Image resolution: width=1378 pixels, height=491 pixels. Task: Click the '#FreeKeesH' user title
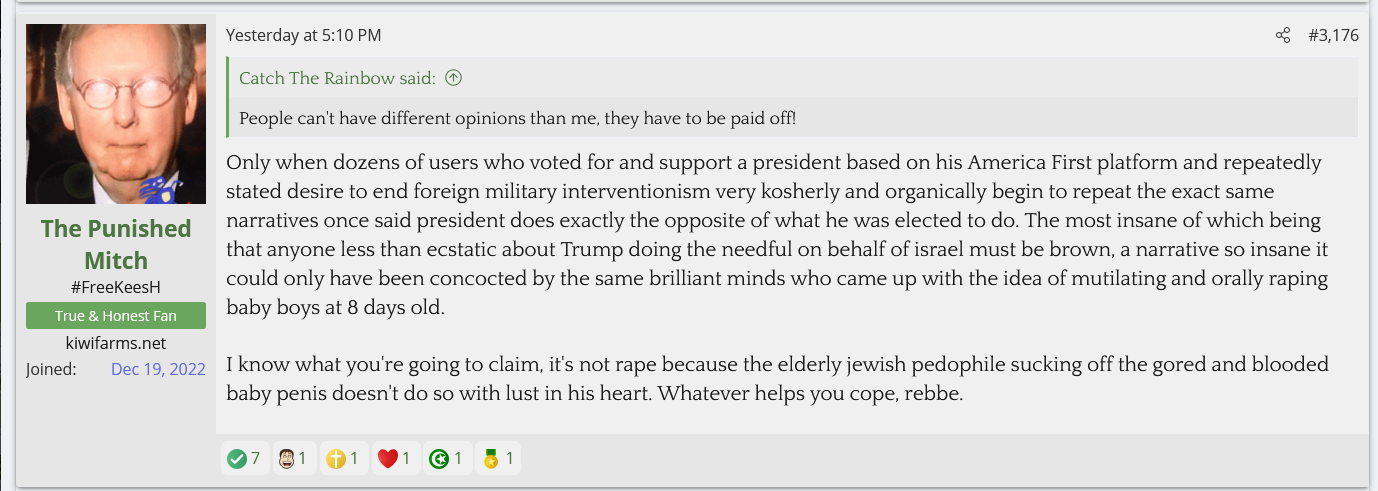coord(116,288)
